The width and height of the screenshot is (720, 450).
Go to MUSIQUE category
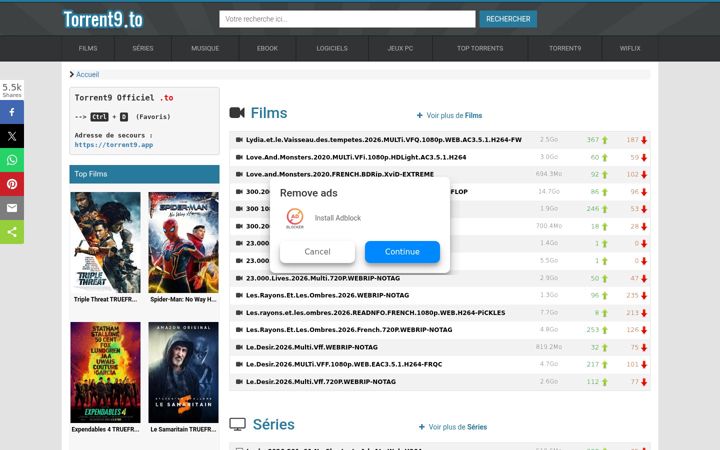205,48
